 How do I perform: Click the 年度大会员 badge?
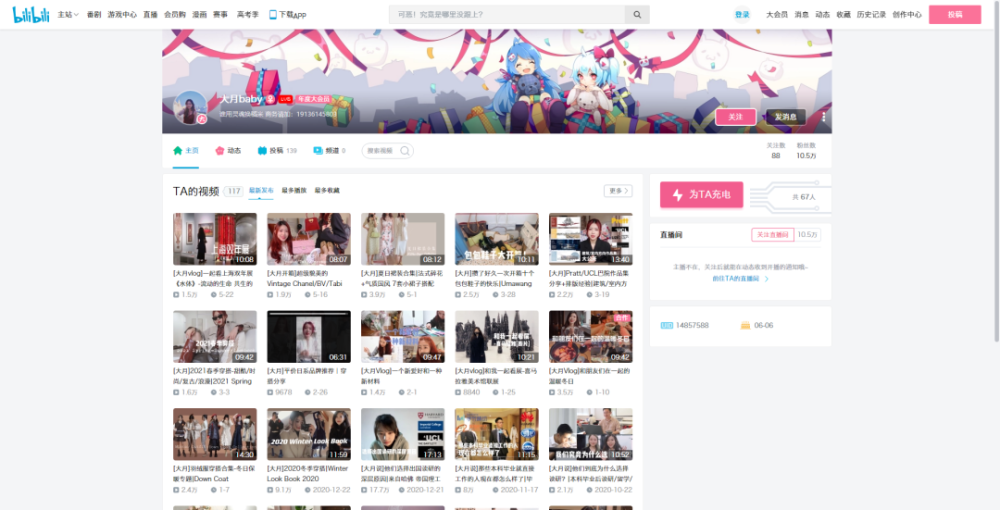pyautogui.click(x=314, y=99)
